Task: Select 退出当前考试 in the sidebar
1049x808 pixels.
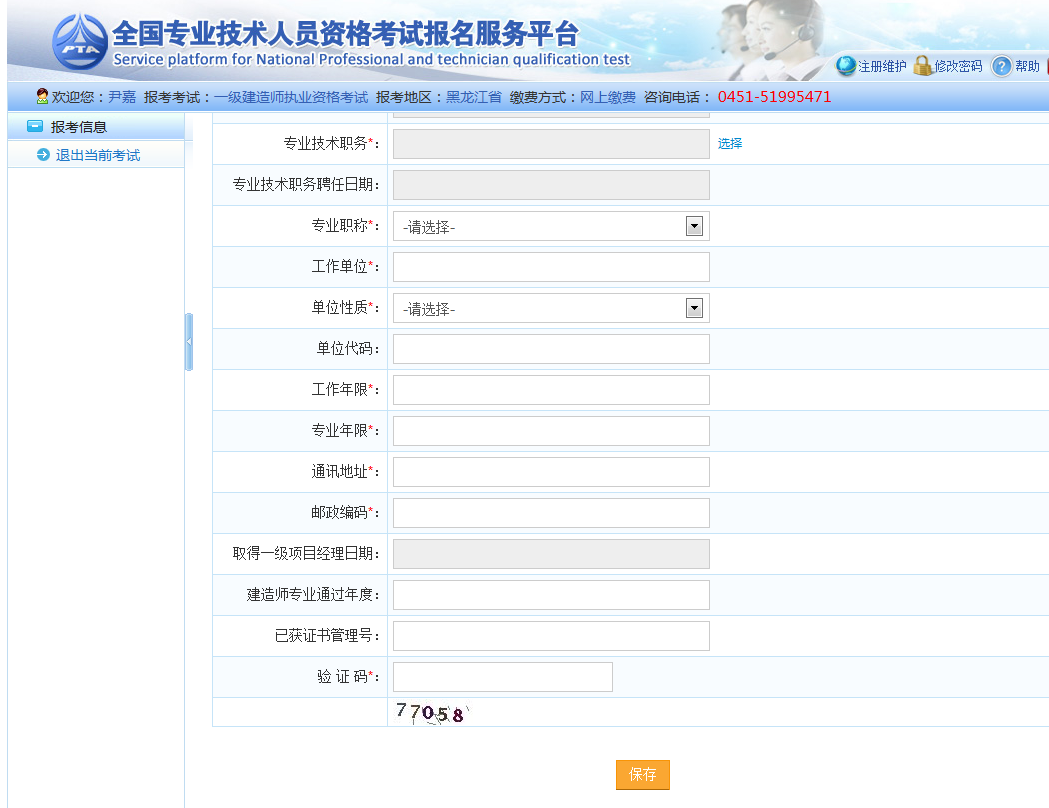Action: tap(98, 155)
